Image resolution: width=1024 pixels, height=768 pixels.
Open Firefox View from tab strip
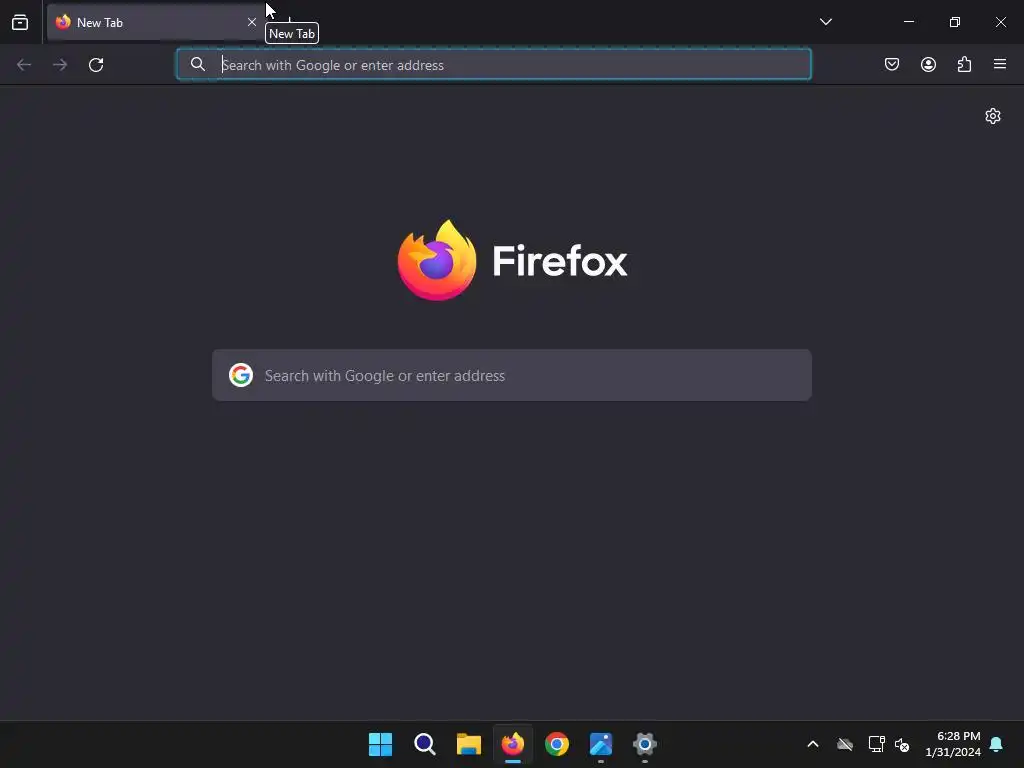(x=20, y=22)
